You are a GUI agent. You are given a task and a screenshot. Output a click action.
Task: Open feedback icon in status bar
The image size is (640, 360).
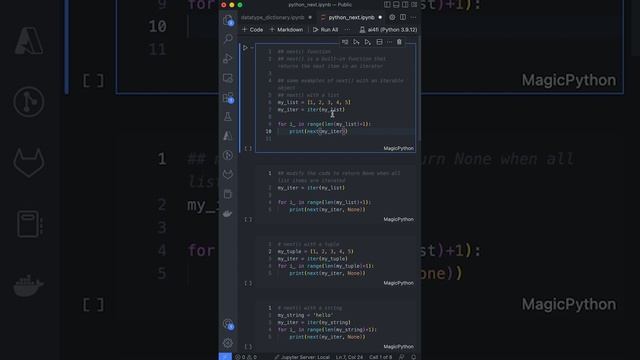402,357
